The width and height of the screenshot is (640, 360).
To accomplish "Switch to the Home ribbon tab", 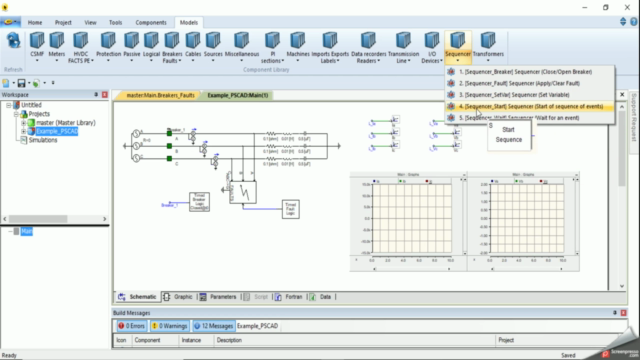I will pyautogui.click(x=35, y=22).
